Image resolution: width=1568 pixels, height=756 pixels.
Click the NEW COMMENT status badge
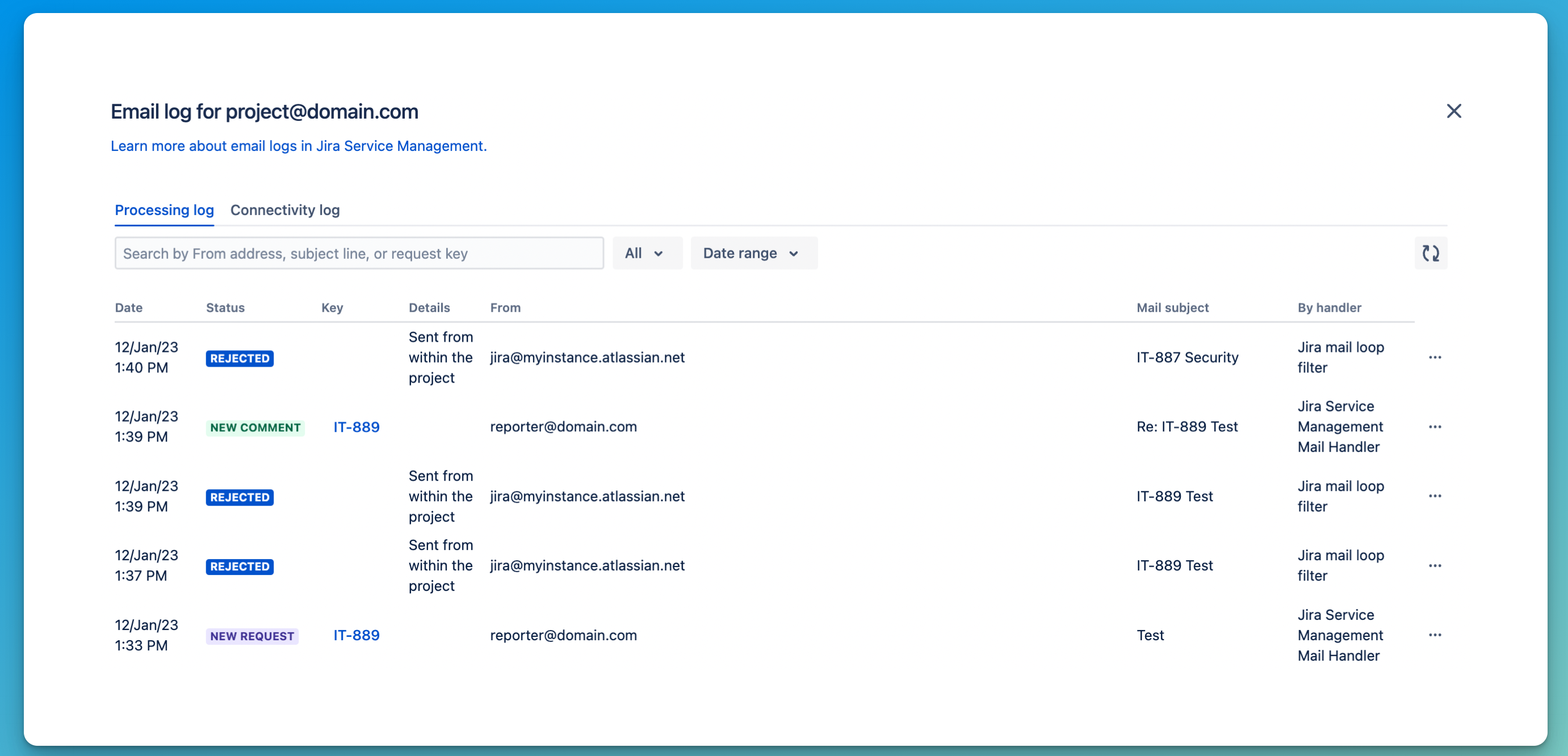pyautogui.click(x=255, y=427)
